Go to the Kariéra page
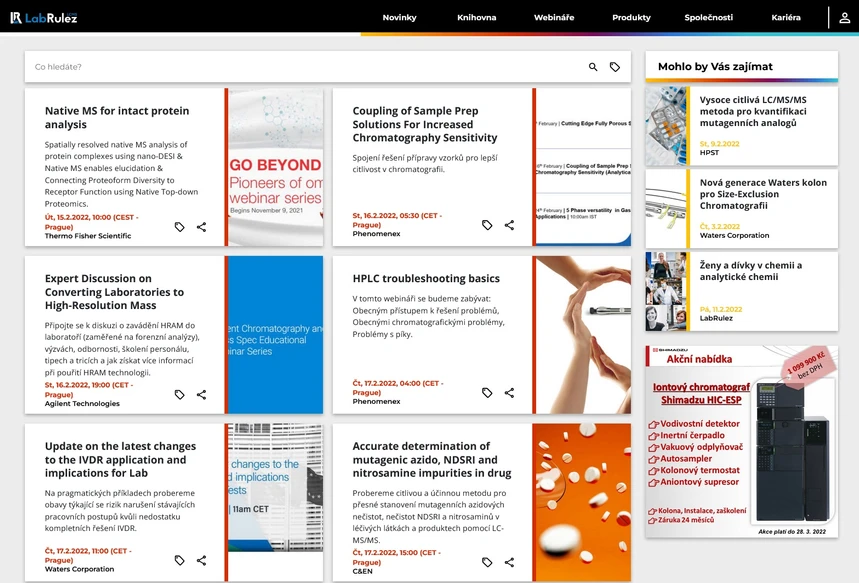 tap(786, 18)
